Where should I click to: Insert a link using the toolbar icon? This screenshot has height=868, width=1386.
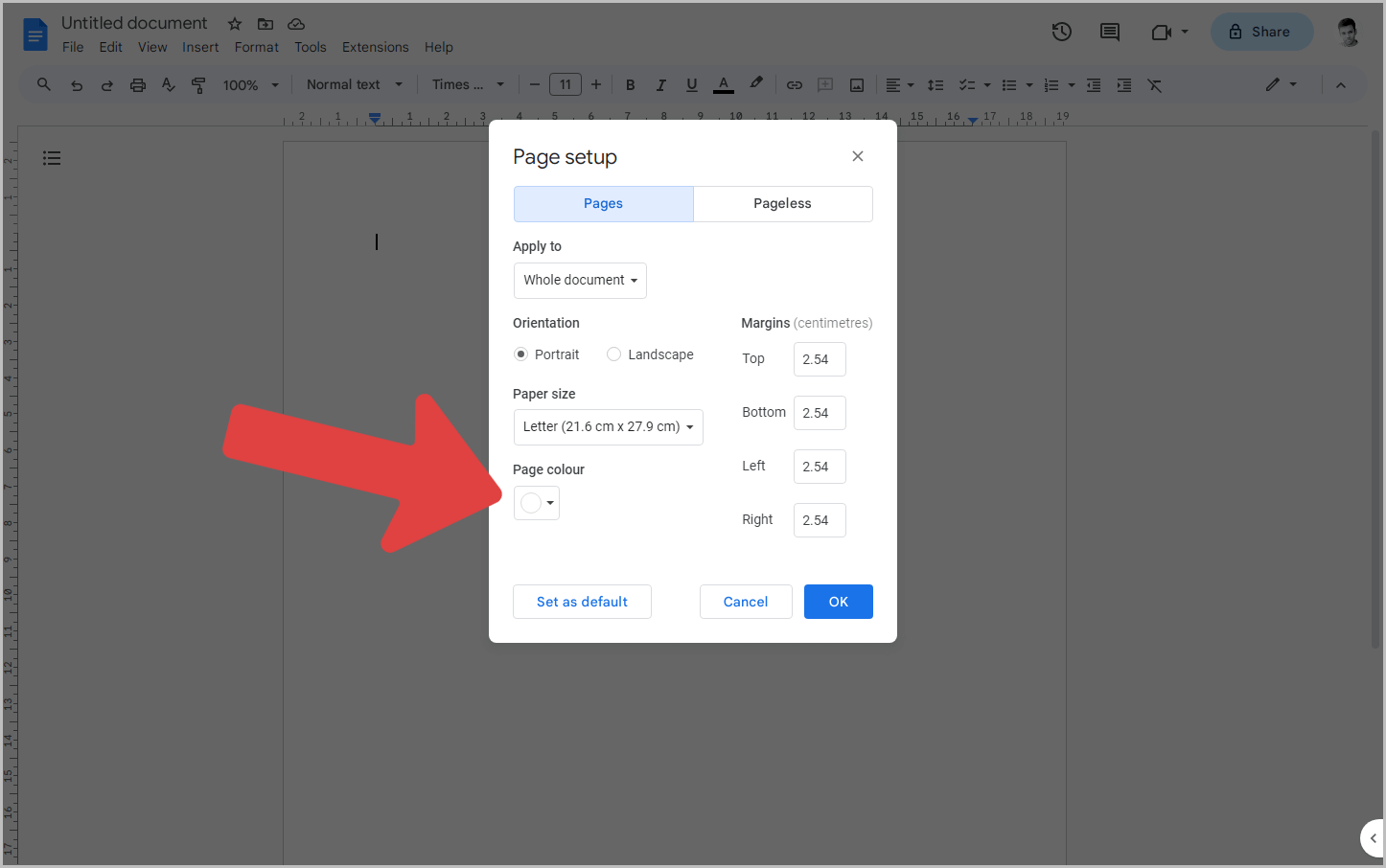pyautogui.click(x=794, y=84)
